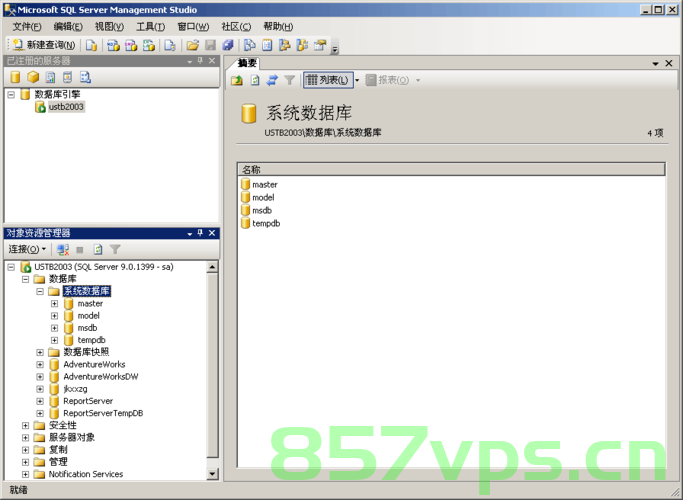Toggle auto-hide pin on Registered Servers panel

click(x=200, y=61)
